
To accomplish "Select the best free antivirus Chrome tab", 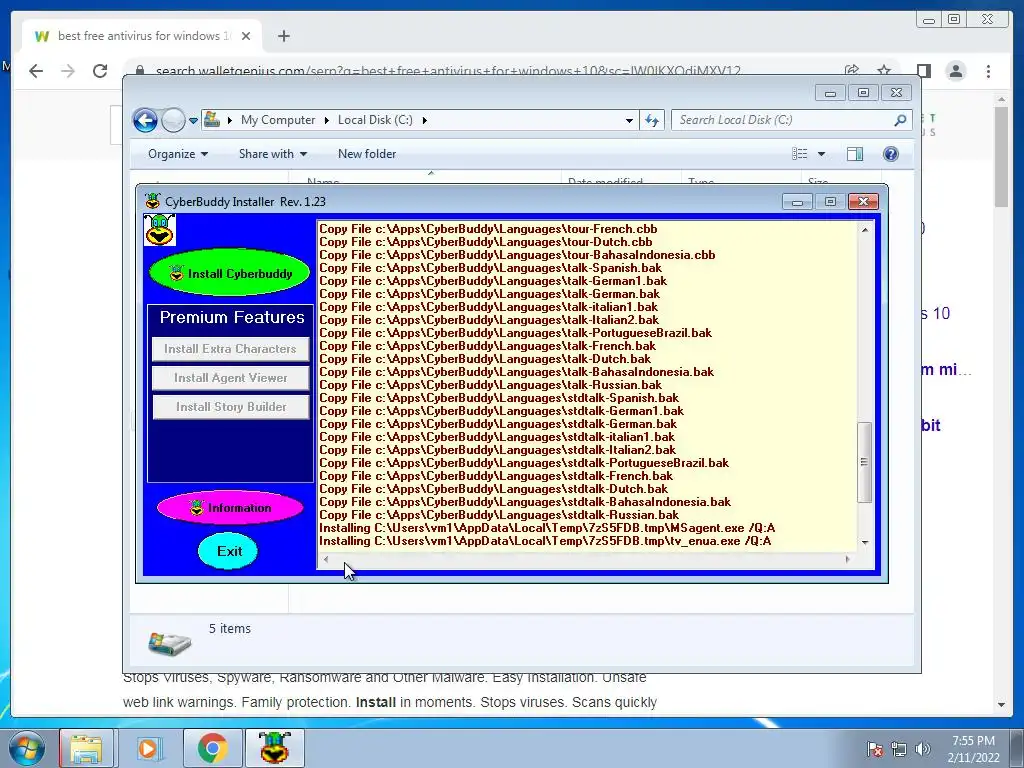I will tap(142, 36).
